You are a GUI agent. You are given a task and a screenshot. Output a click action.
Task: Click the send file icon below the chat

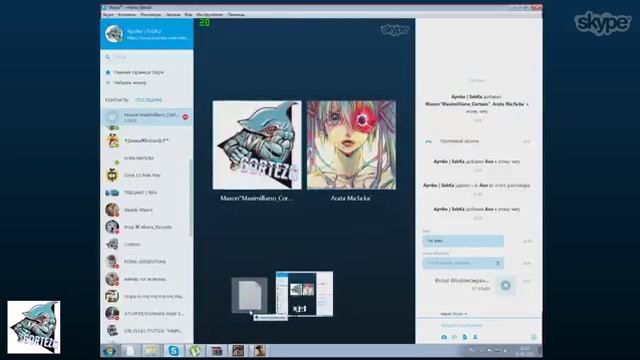coord(464,337)
